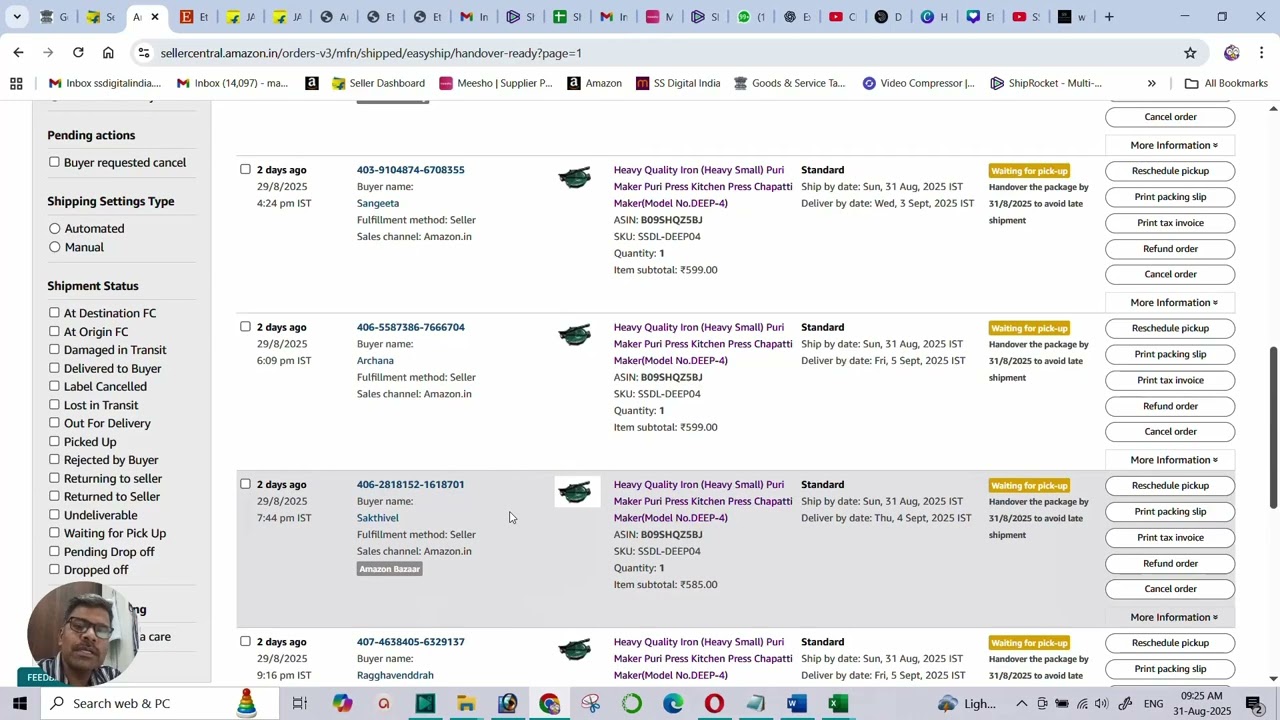
Task: Tick checkbox for order 406-2818152-1618701
Action: [245, 484]
